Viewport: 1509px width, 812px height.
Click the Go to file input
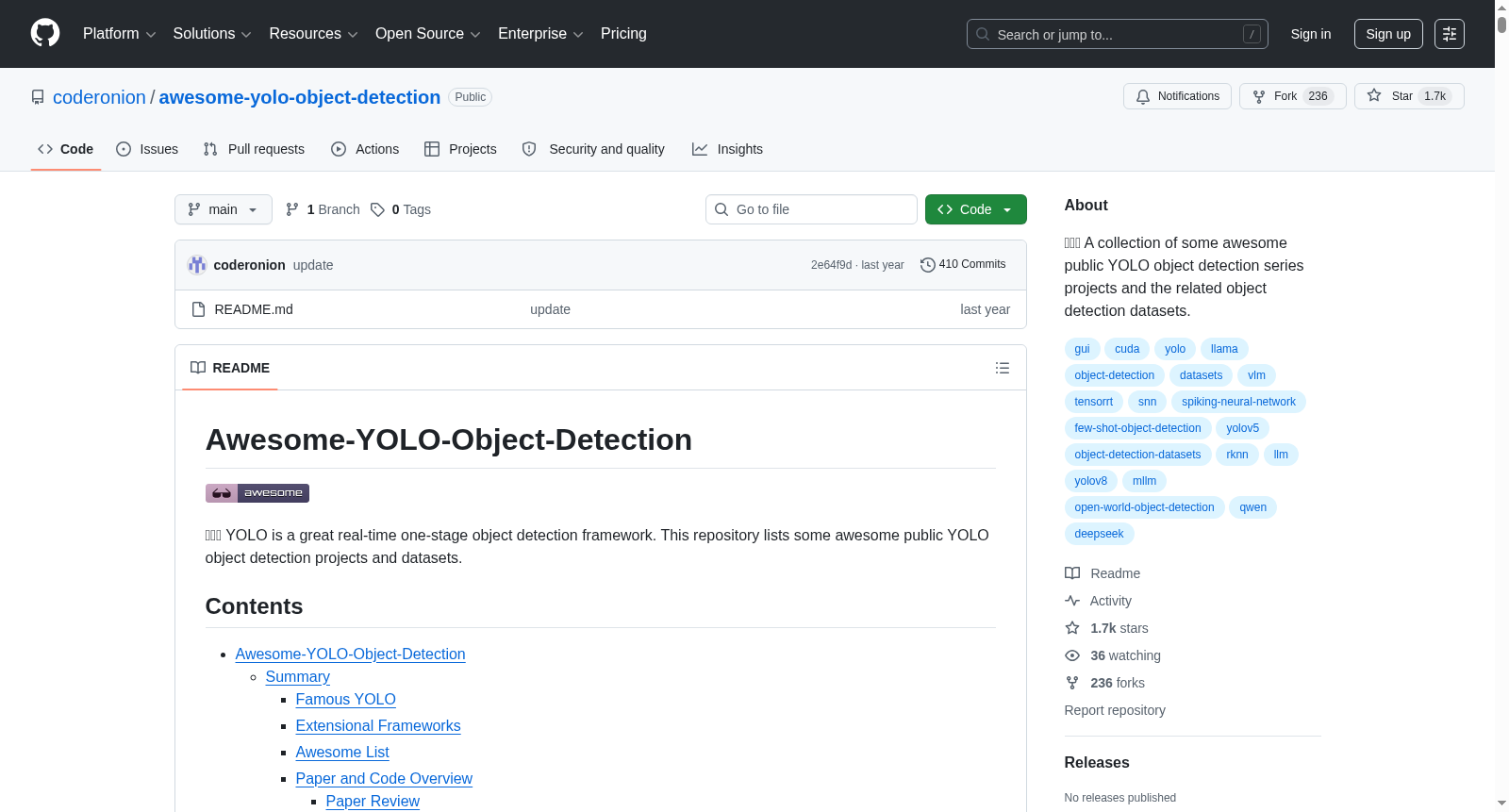(811, 209)
